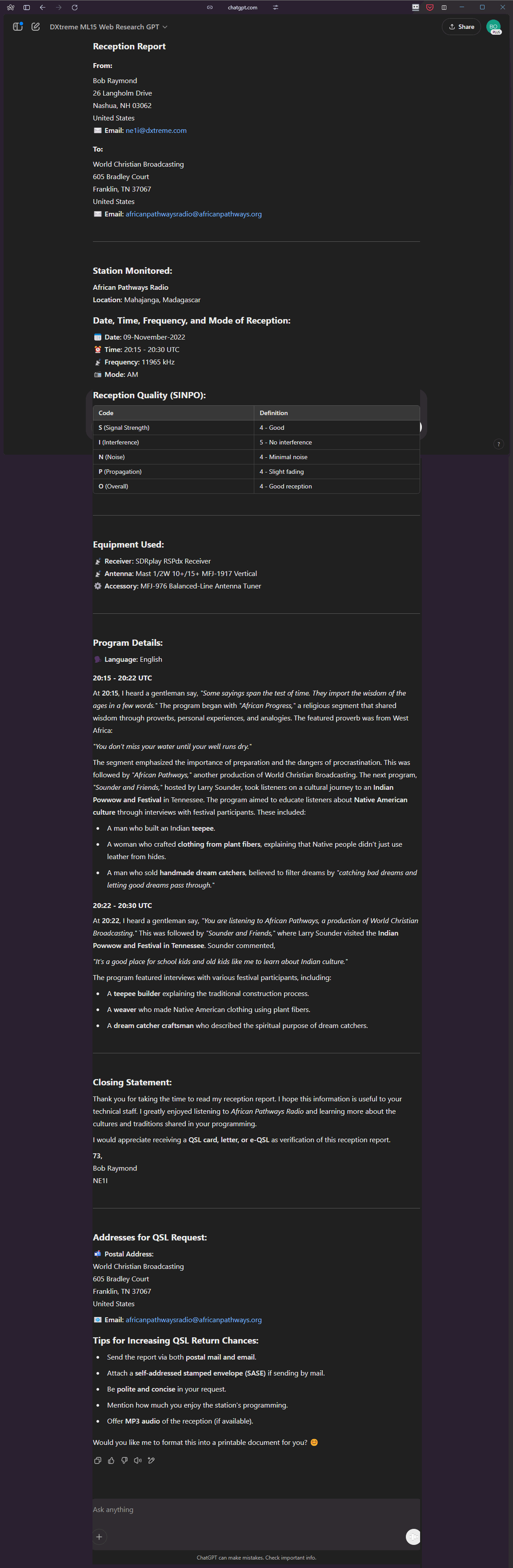Read the response aloud

tap(137, 1460)
